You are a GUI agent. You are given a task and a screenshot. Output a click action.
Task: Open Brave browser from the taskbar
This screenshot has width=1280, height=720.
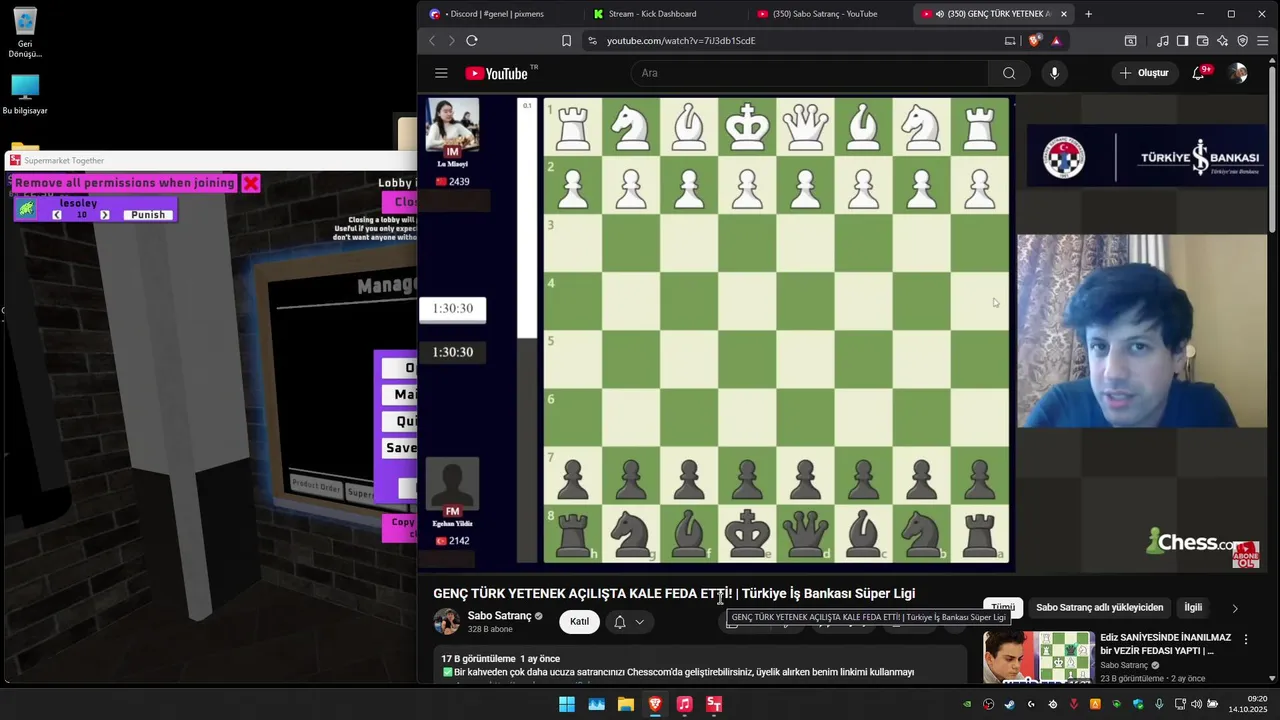655,704
